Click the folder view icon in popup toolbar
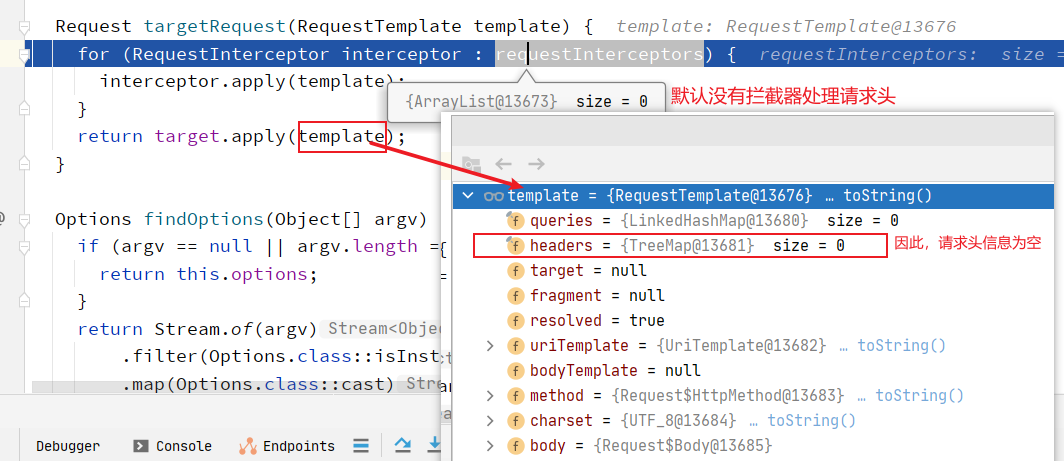Screen dimensions: 1064x461 click(471, 164)
